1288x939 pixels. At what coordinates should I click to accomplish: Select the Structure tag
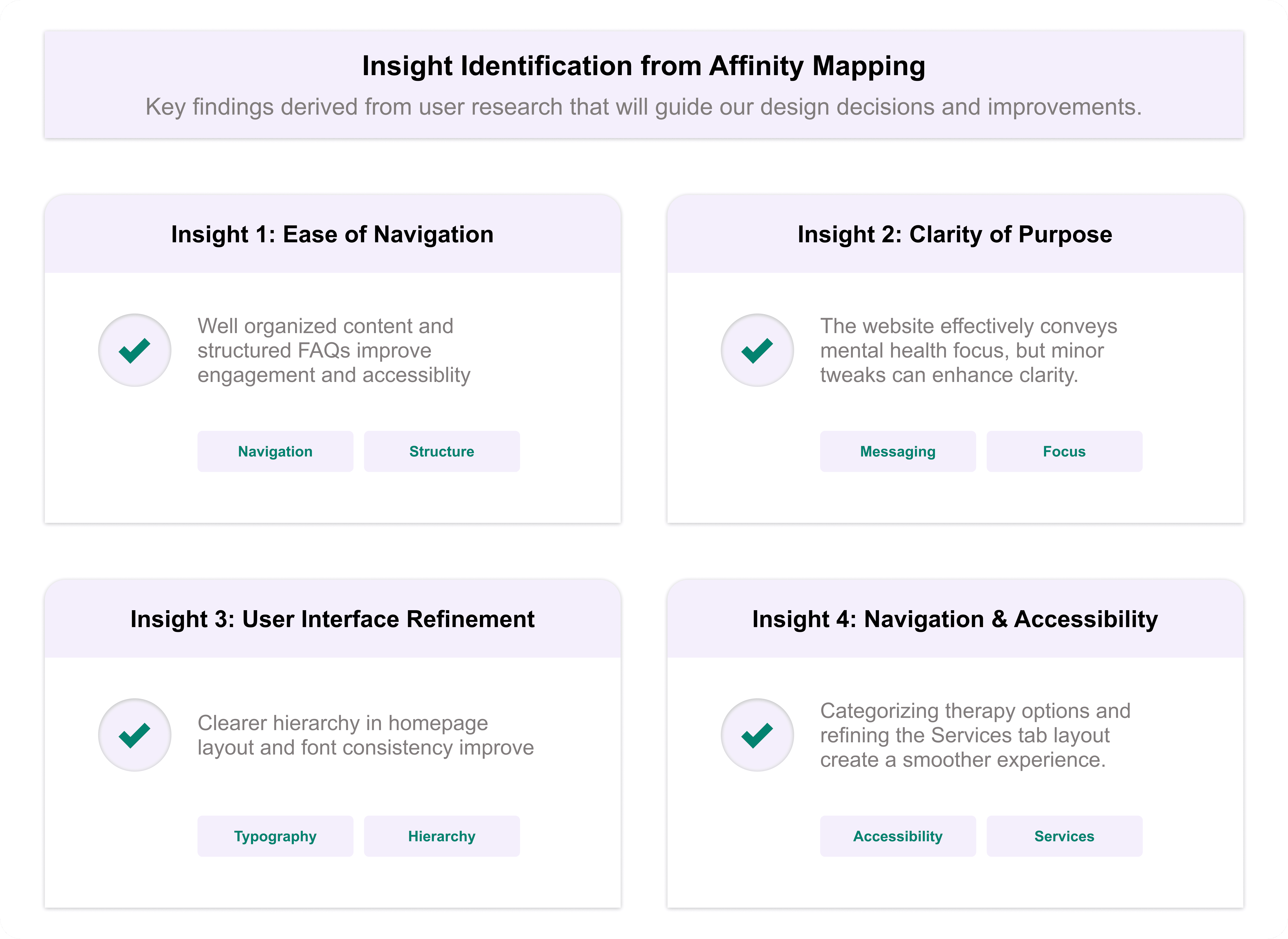[x=442, y=451]
